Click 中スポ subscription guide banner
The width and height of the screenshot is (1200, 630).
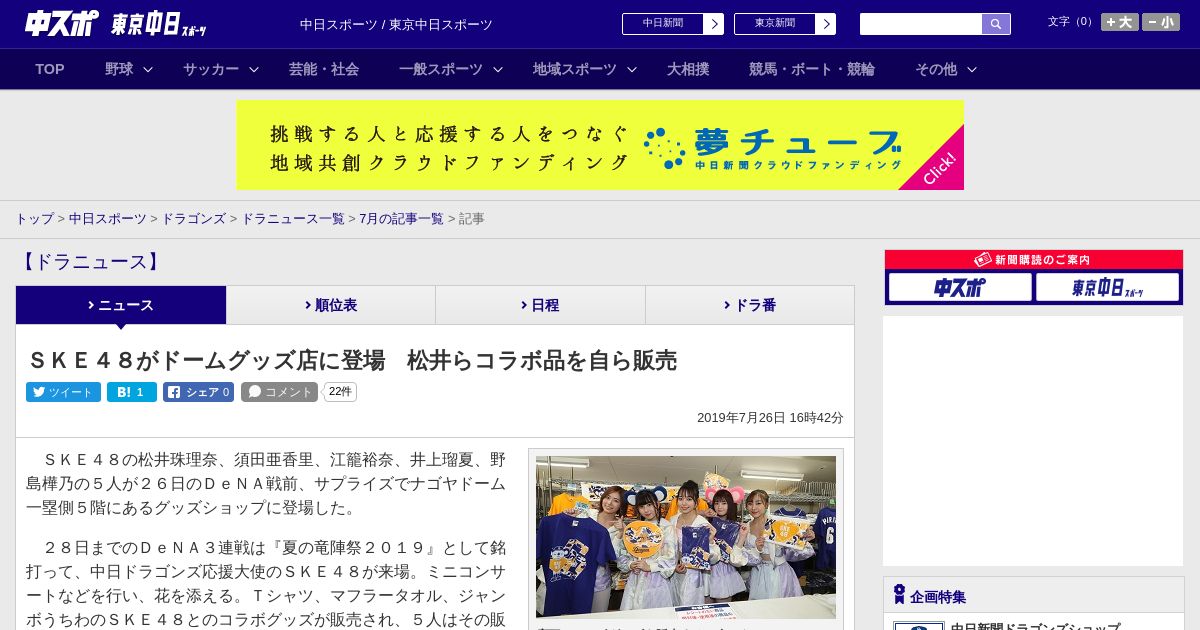(960, 287)
